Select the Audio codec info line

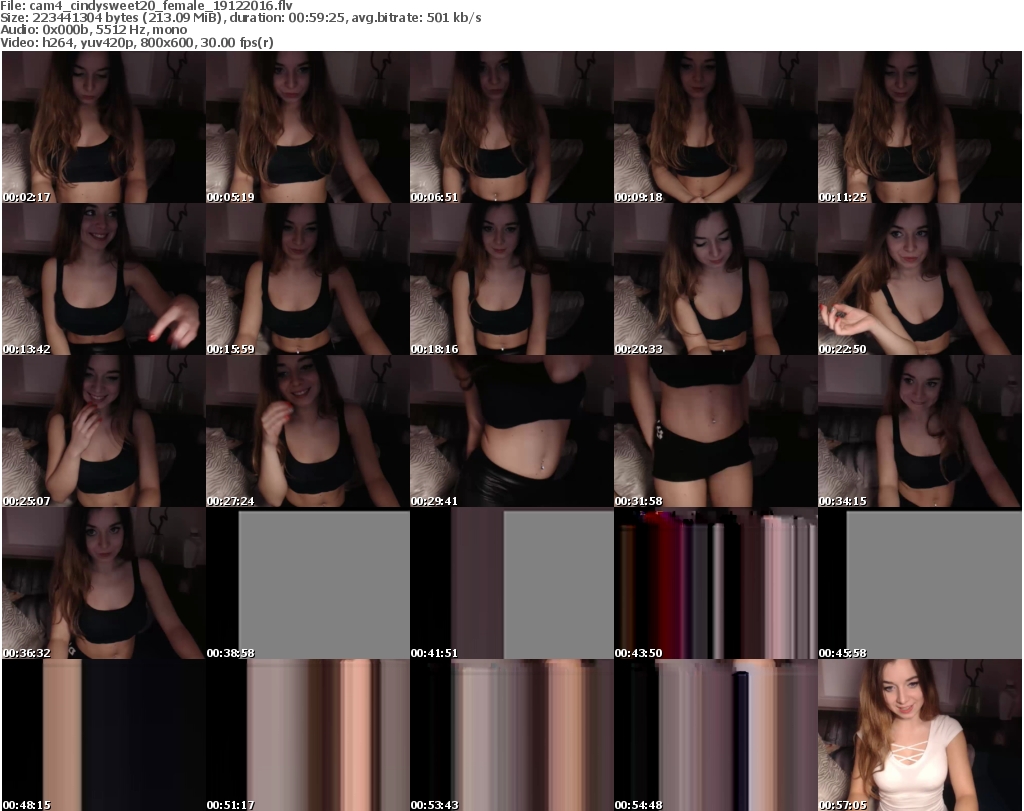[95, 30]
